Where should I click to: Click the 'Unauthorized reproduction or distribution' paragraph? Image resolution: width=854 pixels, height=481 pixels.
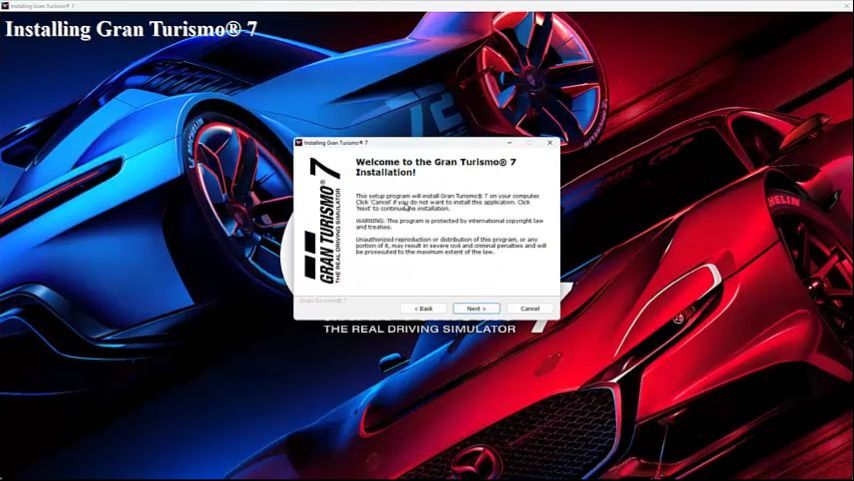[x=451, y=246]
